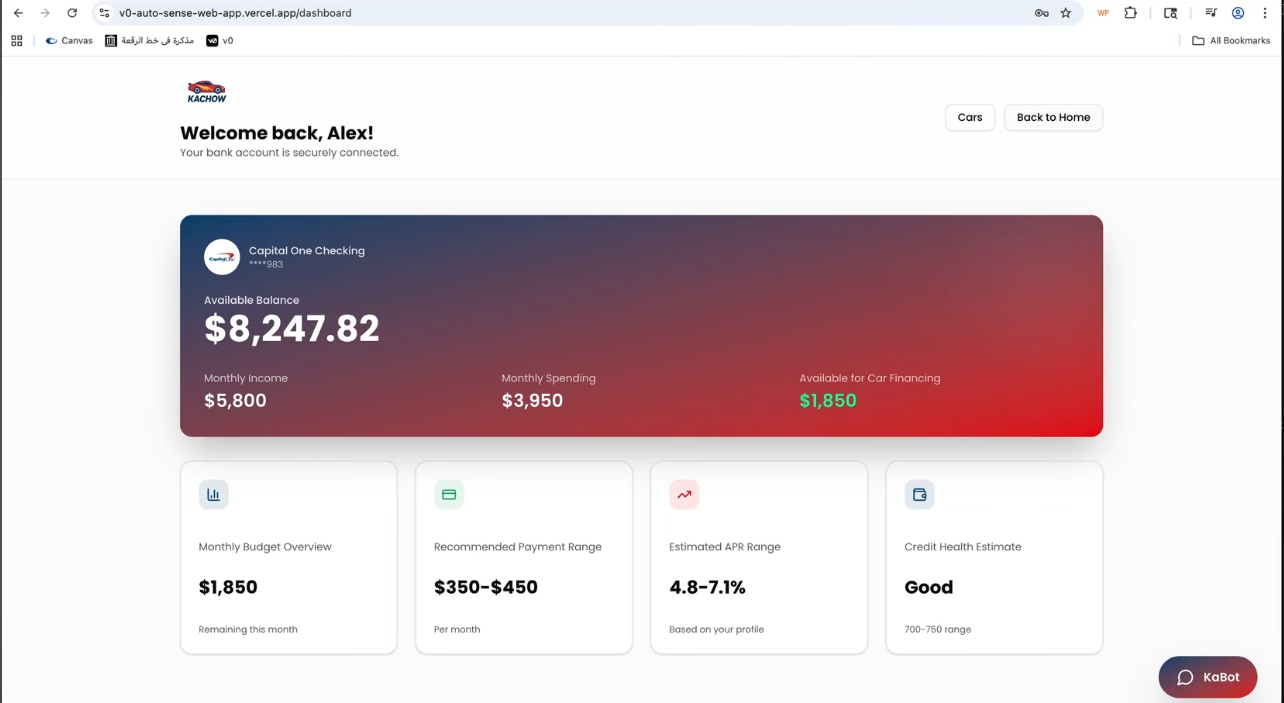Viewport: 1284px width, 703px height.
Task: Click the bank account securely connected message
Action: point(289,153)
